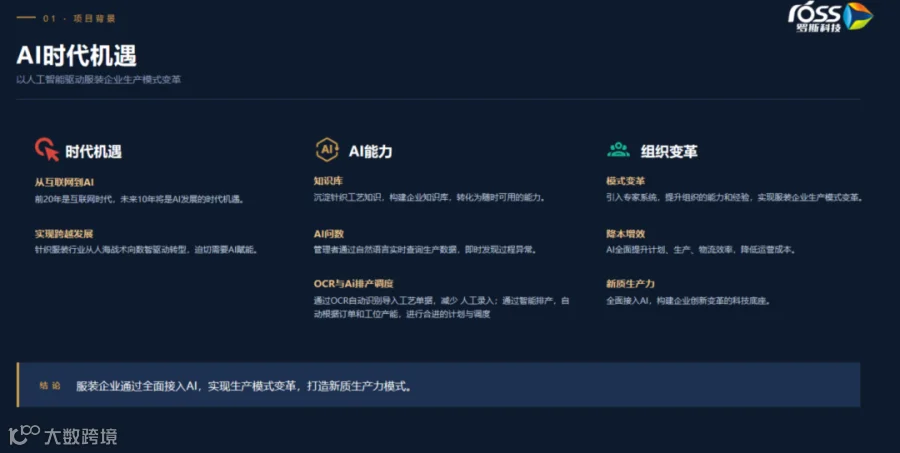Screen dimensions: 900x453
Task: Select the subheading 新质生产力
Action: [x=630, y=284]
